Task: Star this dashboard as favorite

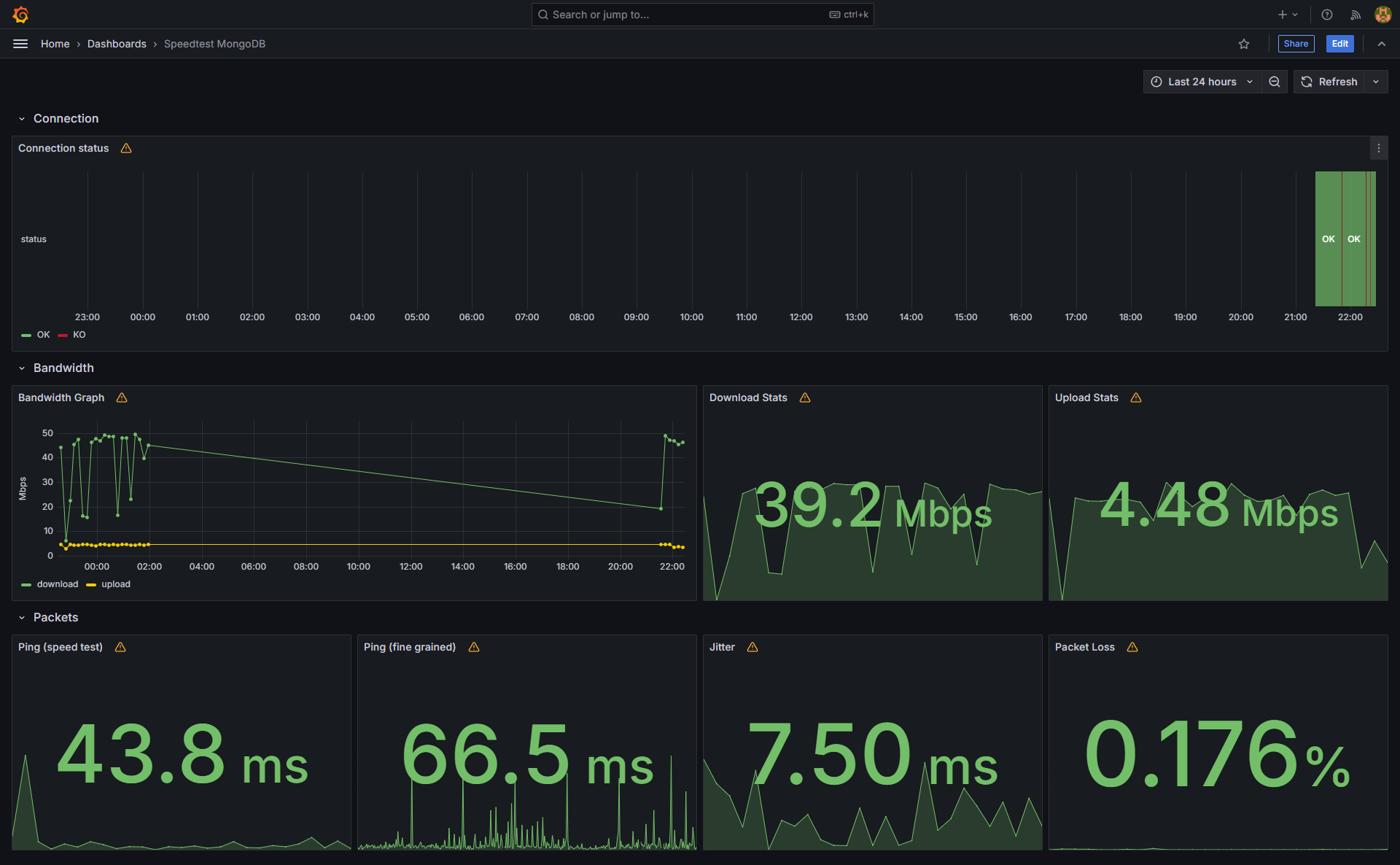Action: [x=1244, y=44]
